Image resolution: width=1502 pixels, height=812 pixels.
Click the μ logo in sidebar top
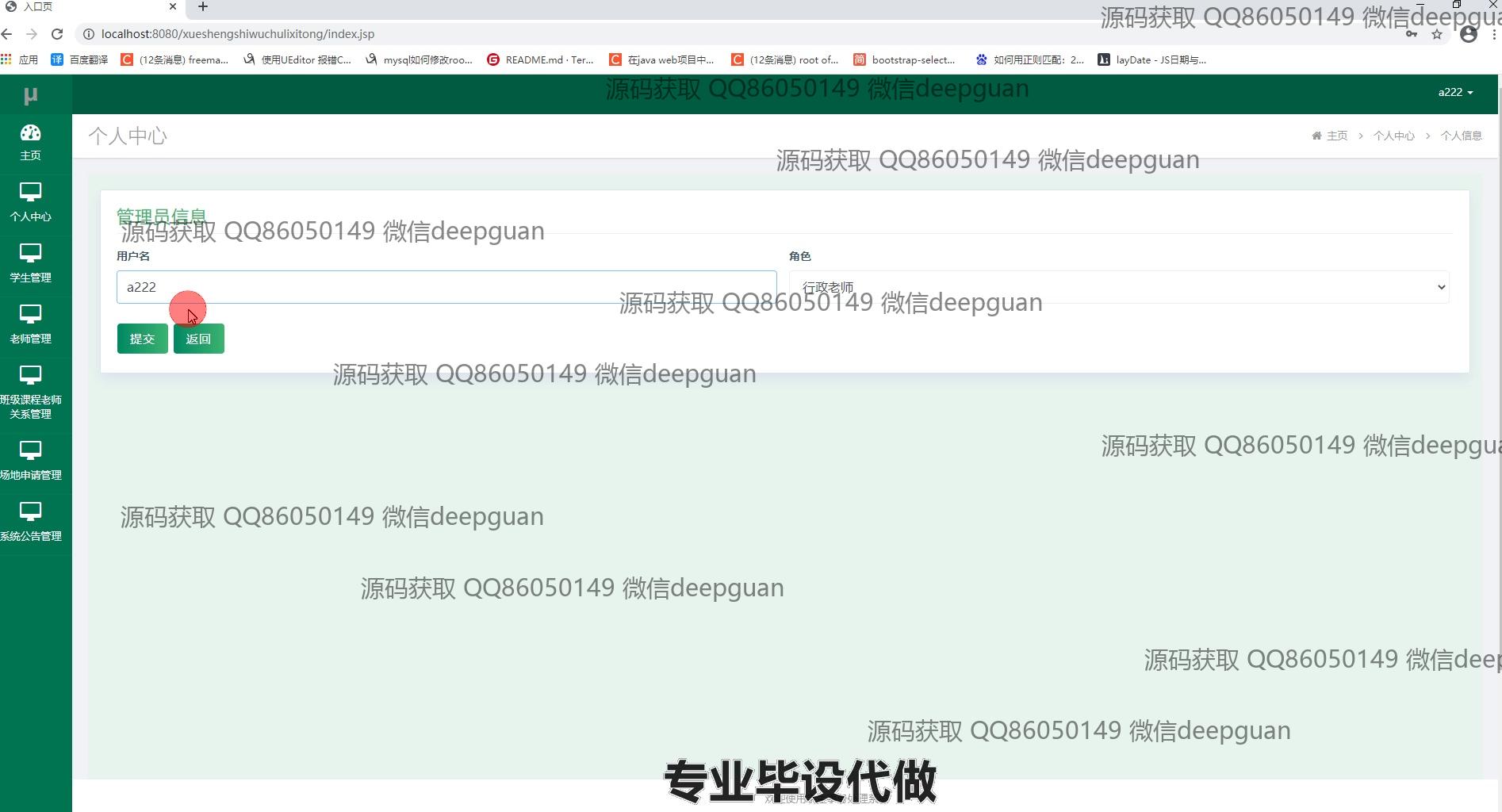[x=31, y=96]
